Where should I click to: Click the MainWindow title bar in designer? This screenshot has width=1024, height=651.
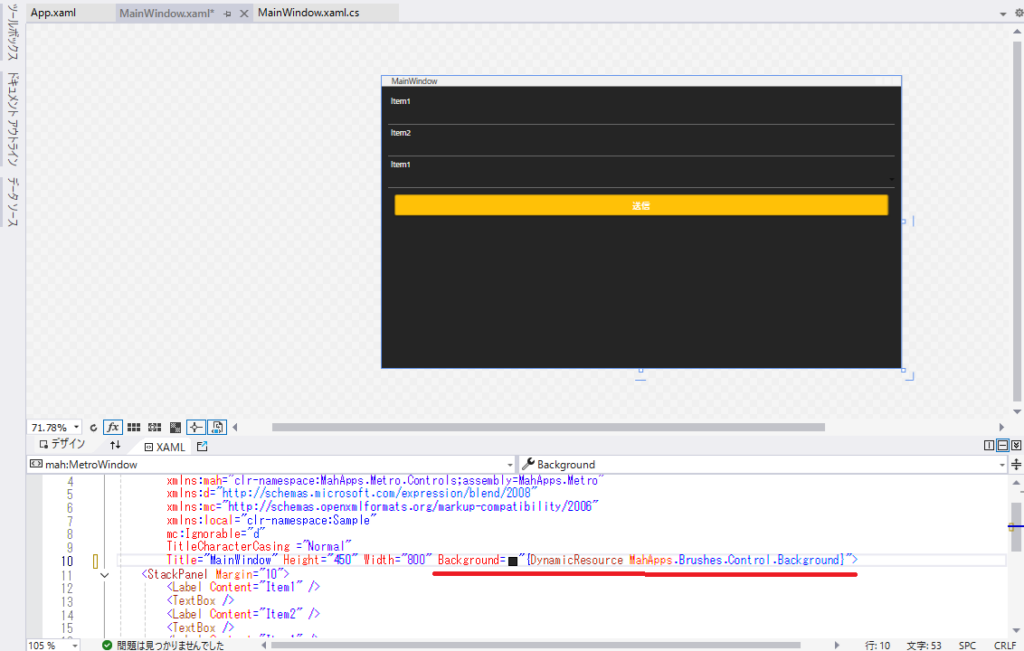641,81
